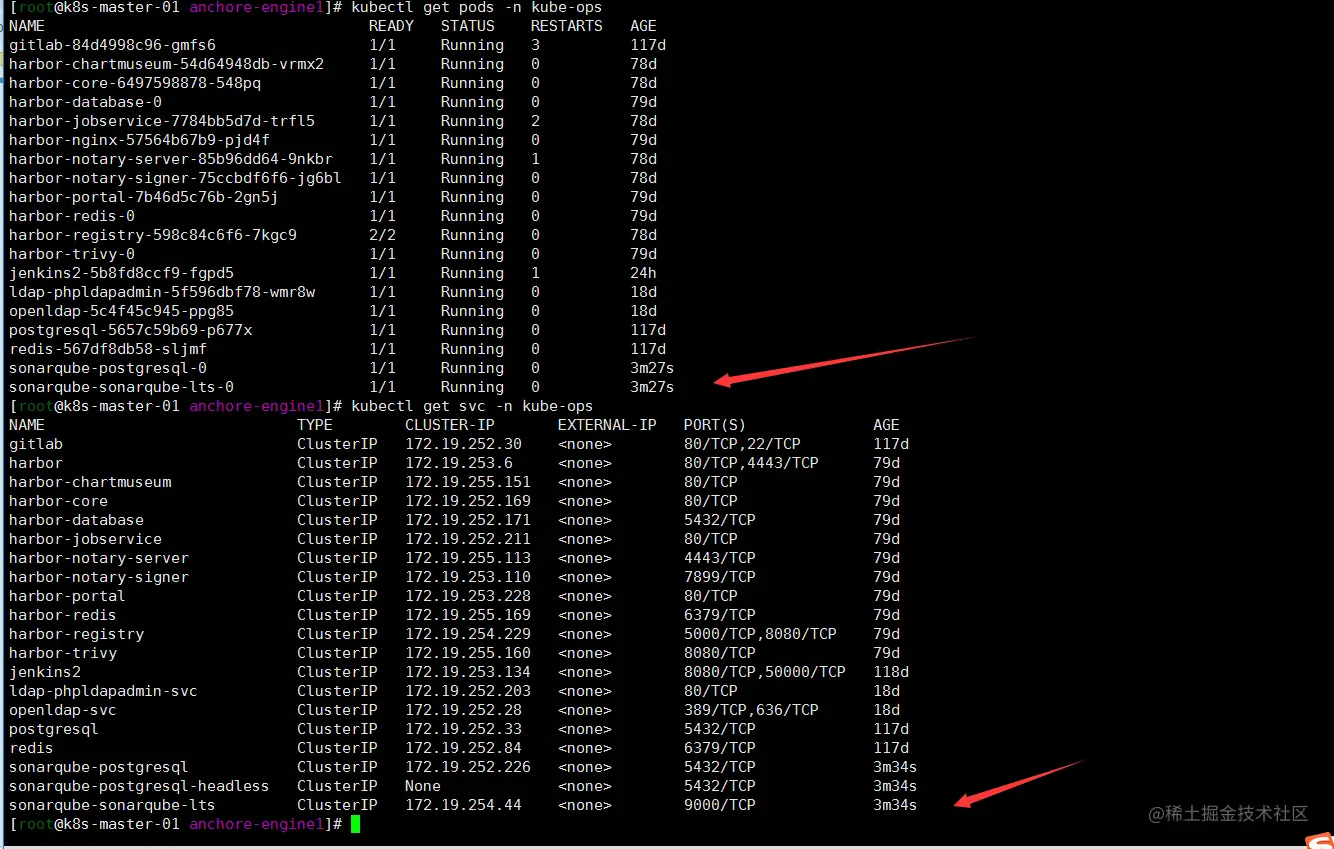Click the PORT(S) column header

[715, 425]
